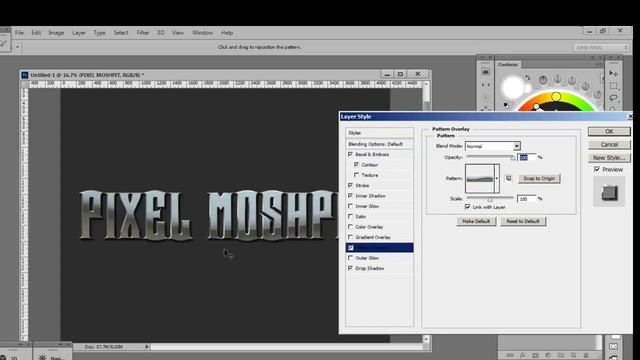The width and height of the screenshot is (640, 360).
Task: Open the Blend Mode dropdown
Action: pos(493,146)
